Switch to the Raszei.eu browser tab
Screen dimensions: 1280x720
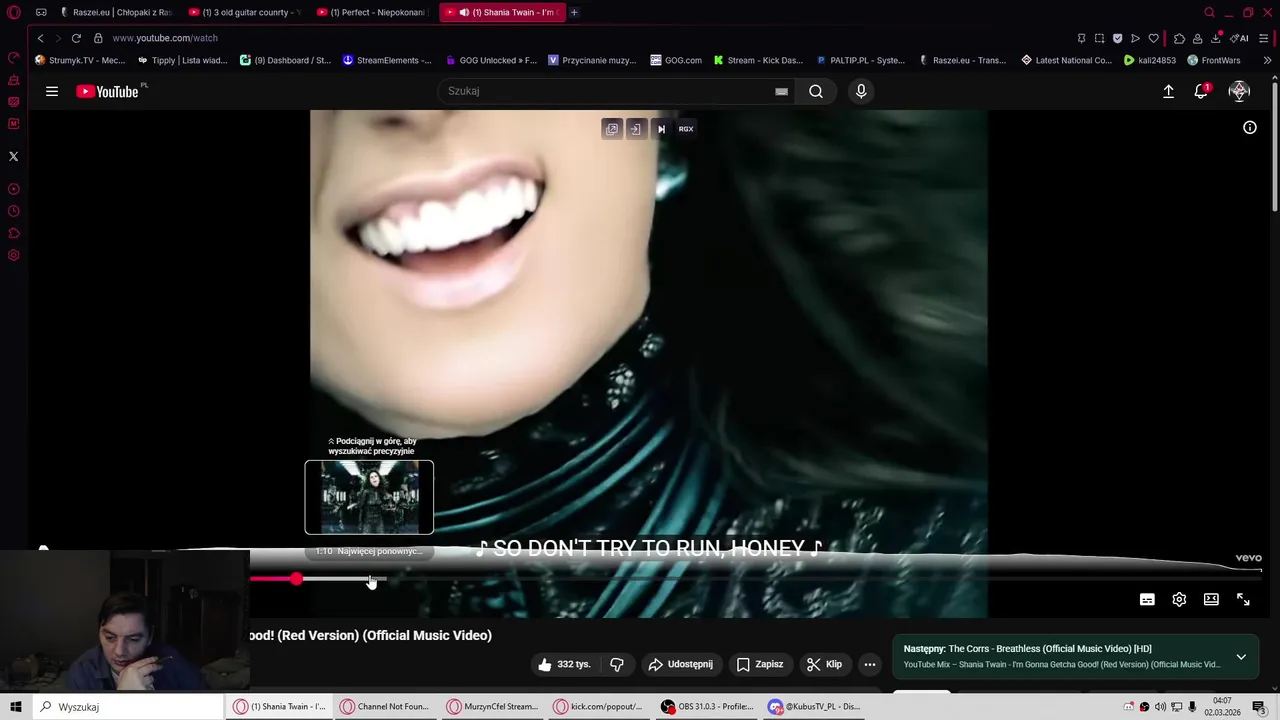click(117, 12)
